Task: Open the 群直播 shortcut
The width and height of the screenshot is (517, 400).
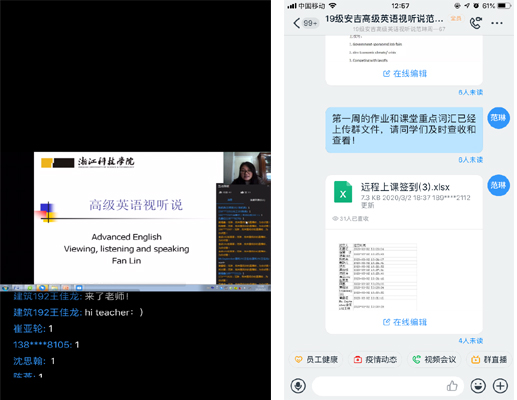Action: pos(489,359)
